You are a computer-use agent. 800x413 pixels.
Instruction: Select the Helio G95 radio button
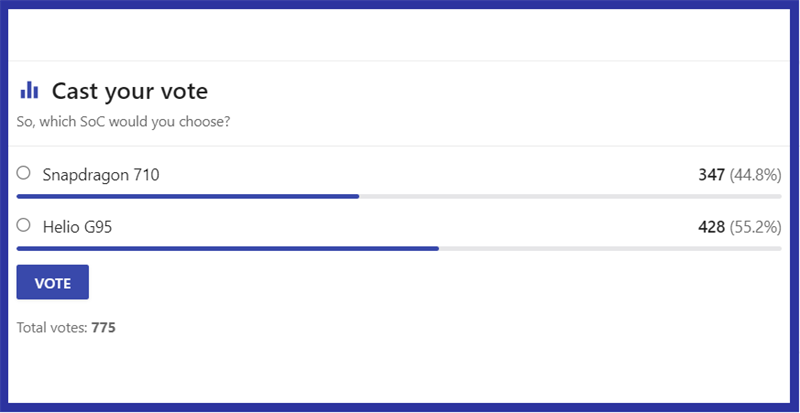[x=23, y=225]
